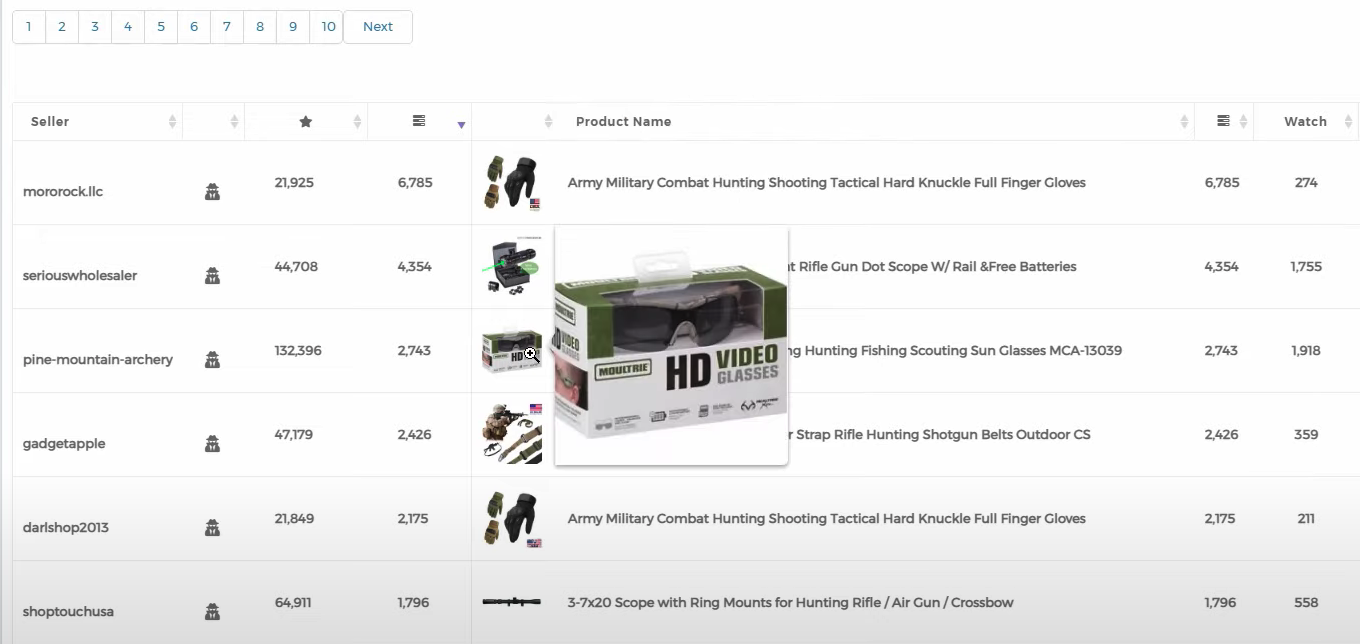Go to page 5

pos(161,27)
